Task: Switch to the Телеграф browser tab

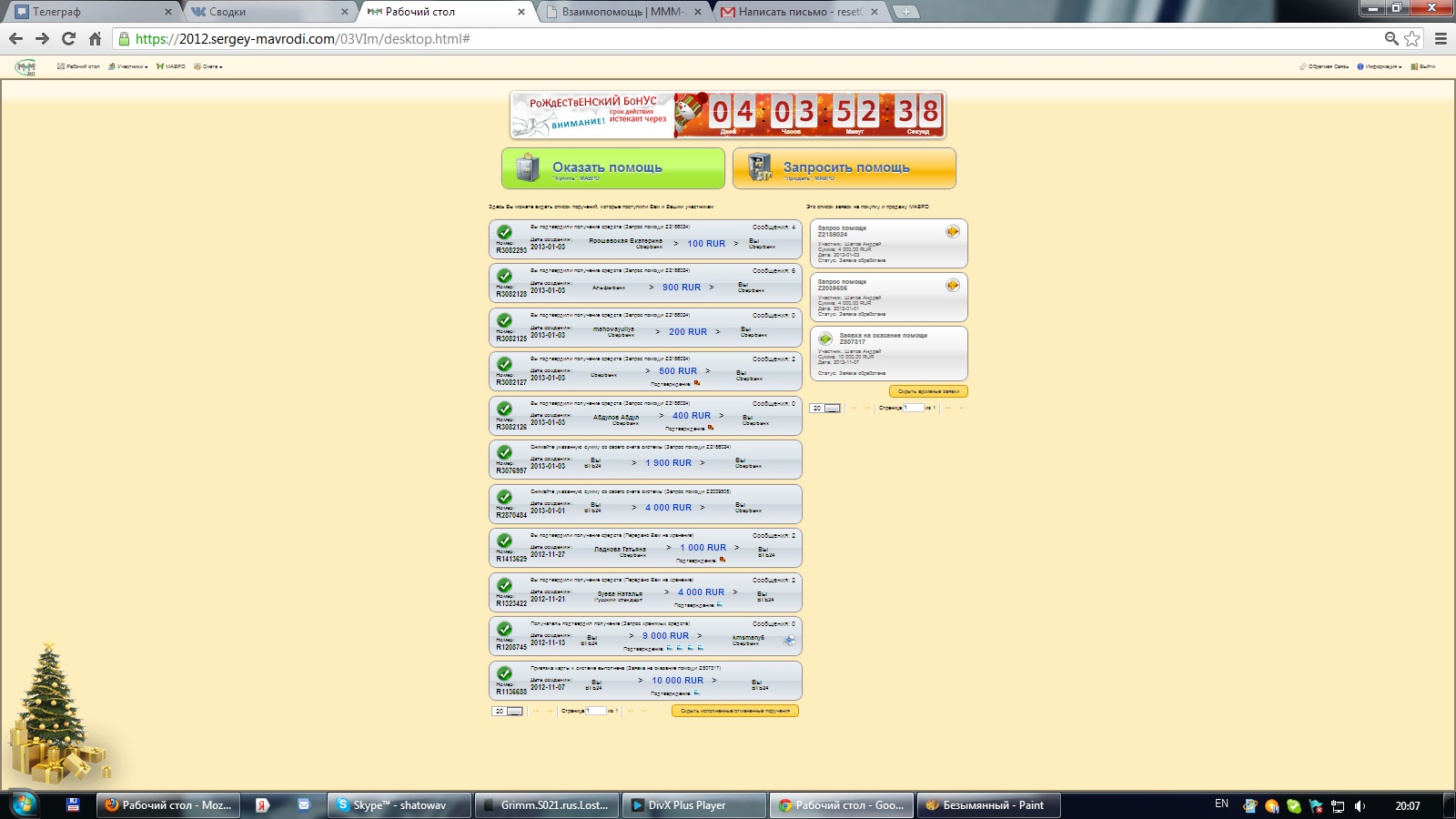Action: 91,12
